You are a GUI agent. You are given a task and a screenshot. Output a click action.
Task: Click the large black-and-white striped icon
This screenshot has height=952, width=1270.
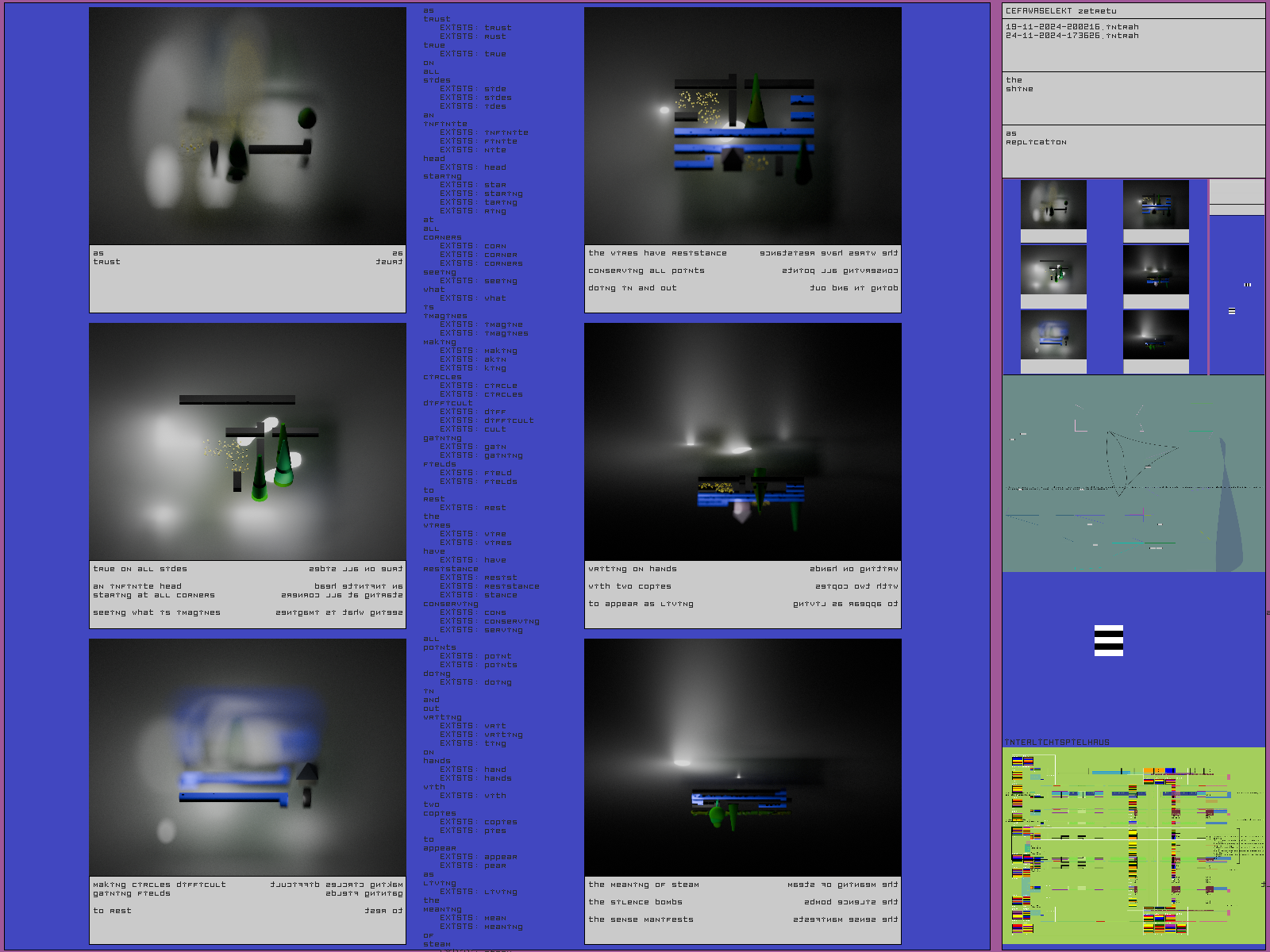[1108, 640]
